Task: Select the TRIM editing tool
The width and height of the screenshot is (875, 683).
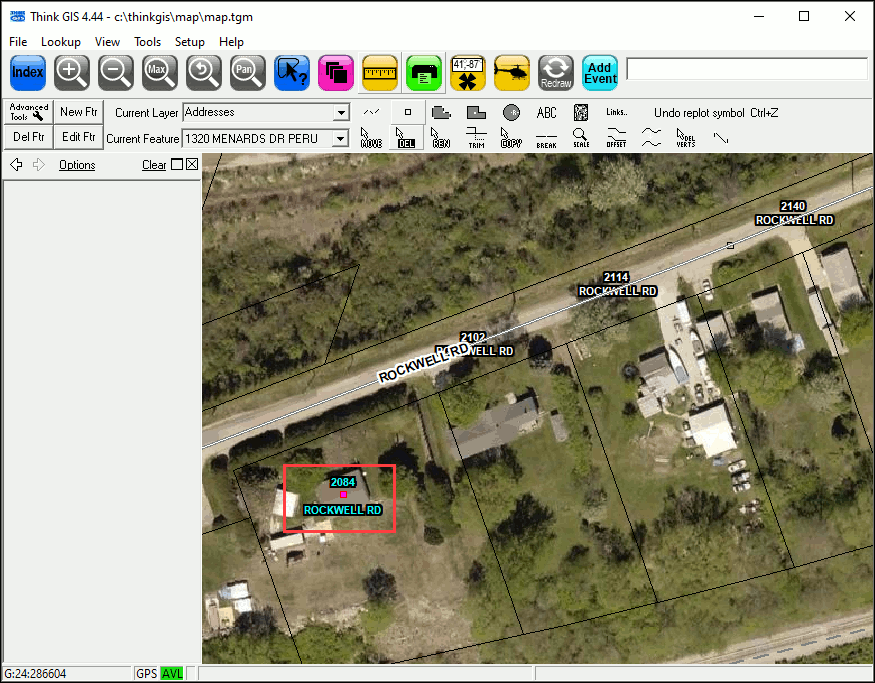Action: point(476,137)
